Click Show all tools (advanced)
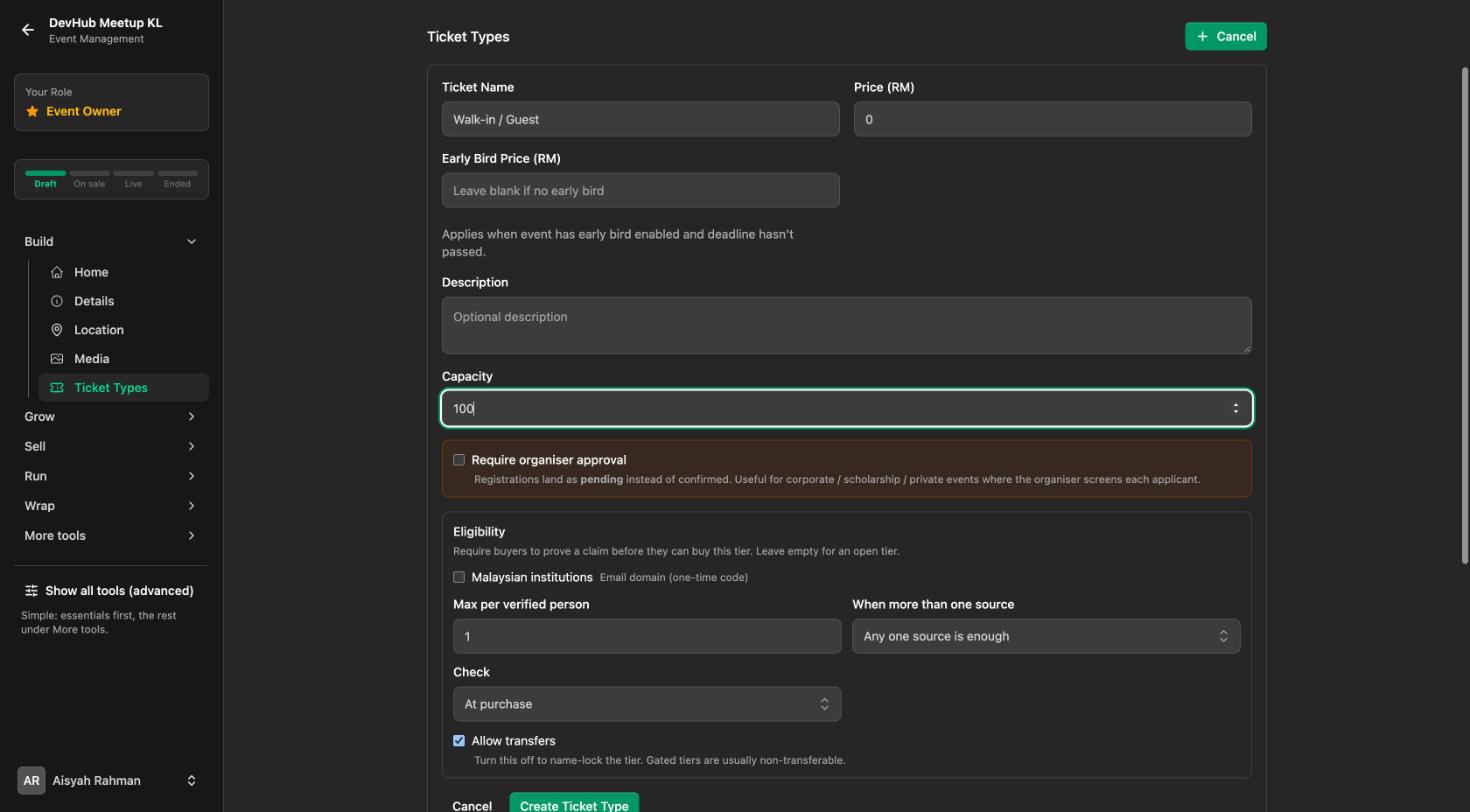Screen dimensions: 1470x812 point(109,591)
